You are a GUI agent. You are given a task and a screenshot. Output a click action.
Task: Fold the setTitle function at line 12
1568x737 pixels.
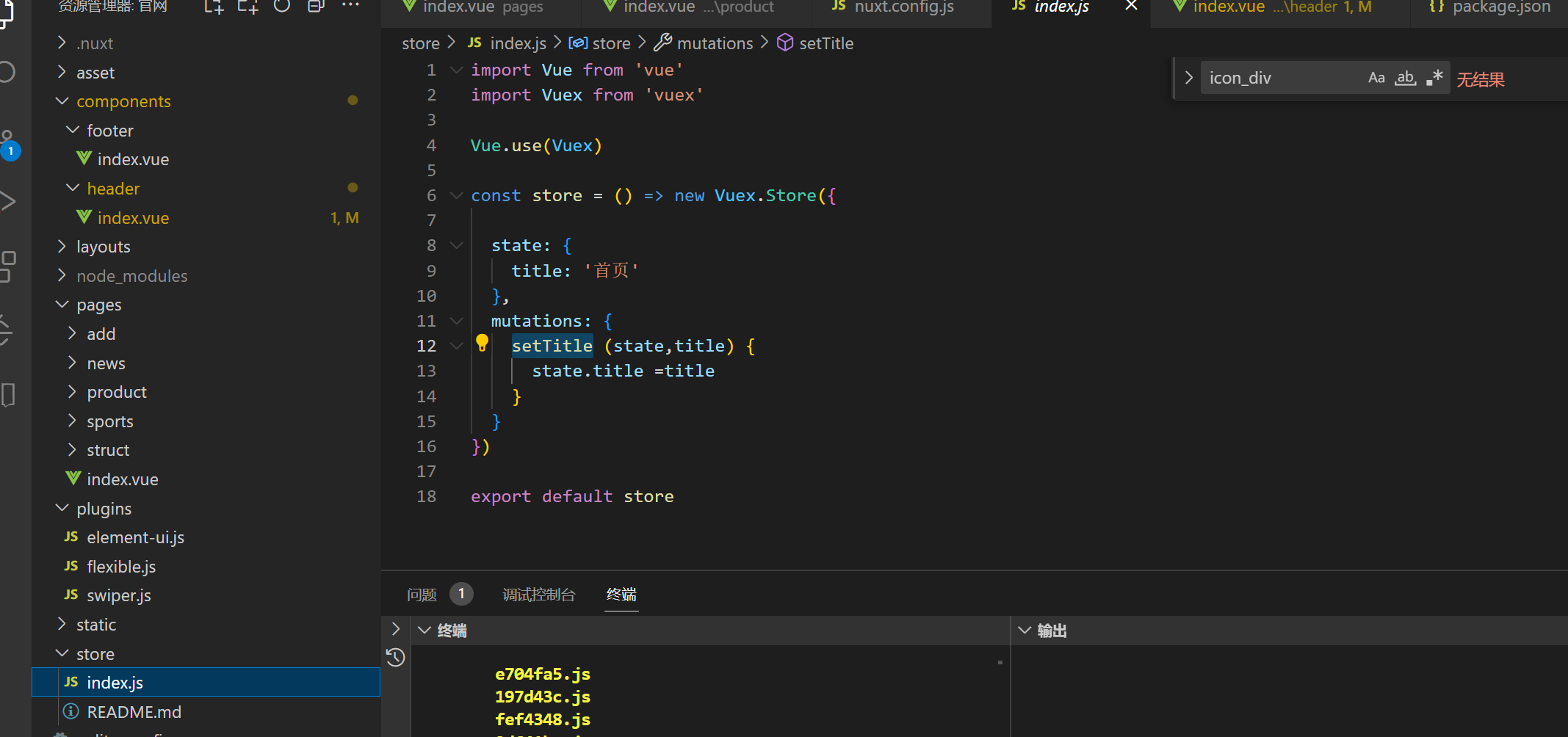click(x=456, y=346)
